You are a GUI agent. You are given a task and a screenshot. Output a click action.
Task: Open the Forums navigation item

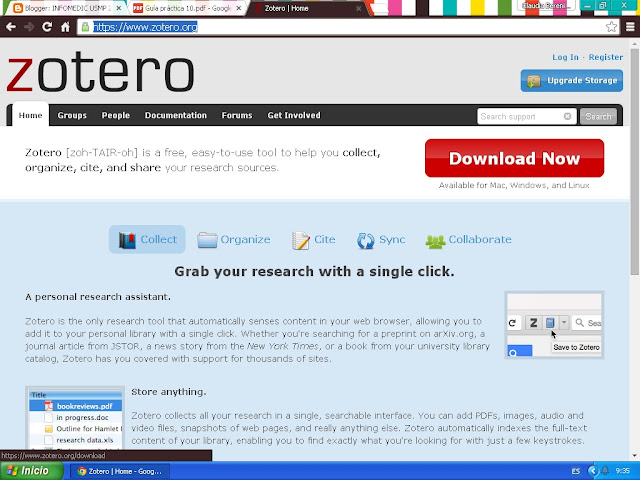click(x=237, y=115)
